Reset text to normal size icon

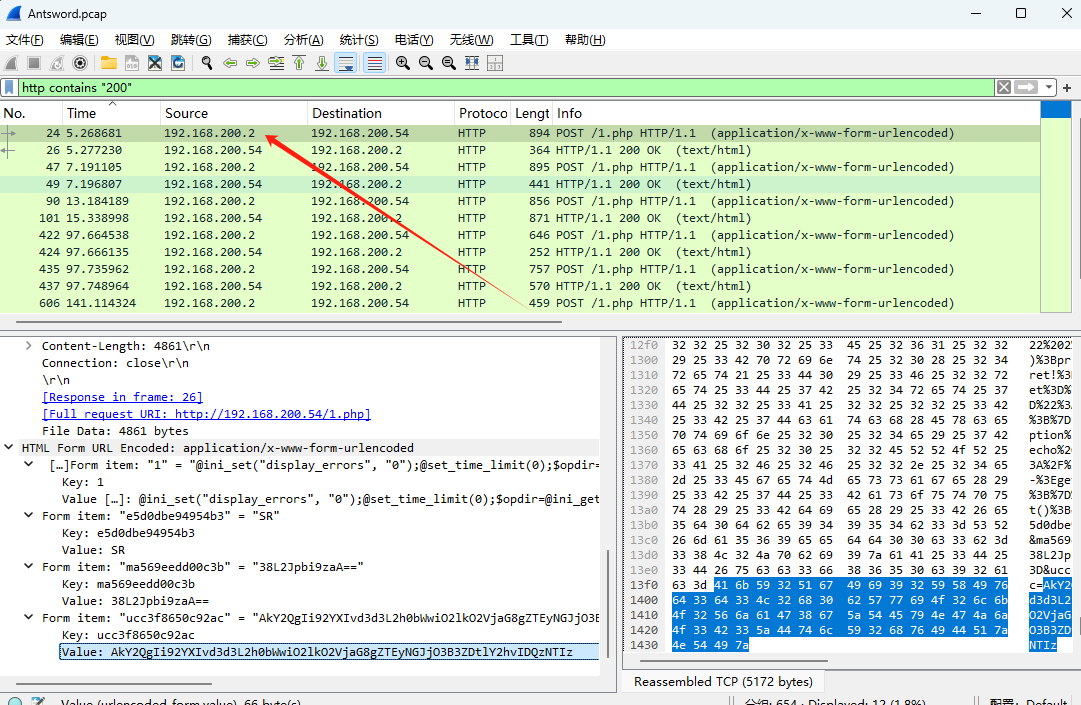click(449, 63)
